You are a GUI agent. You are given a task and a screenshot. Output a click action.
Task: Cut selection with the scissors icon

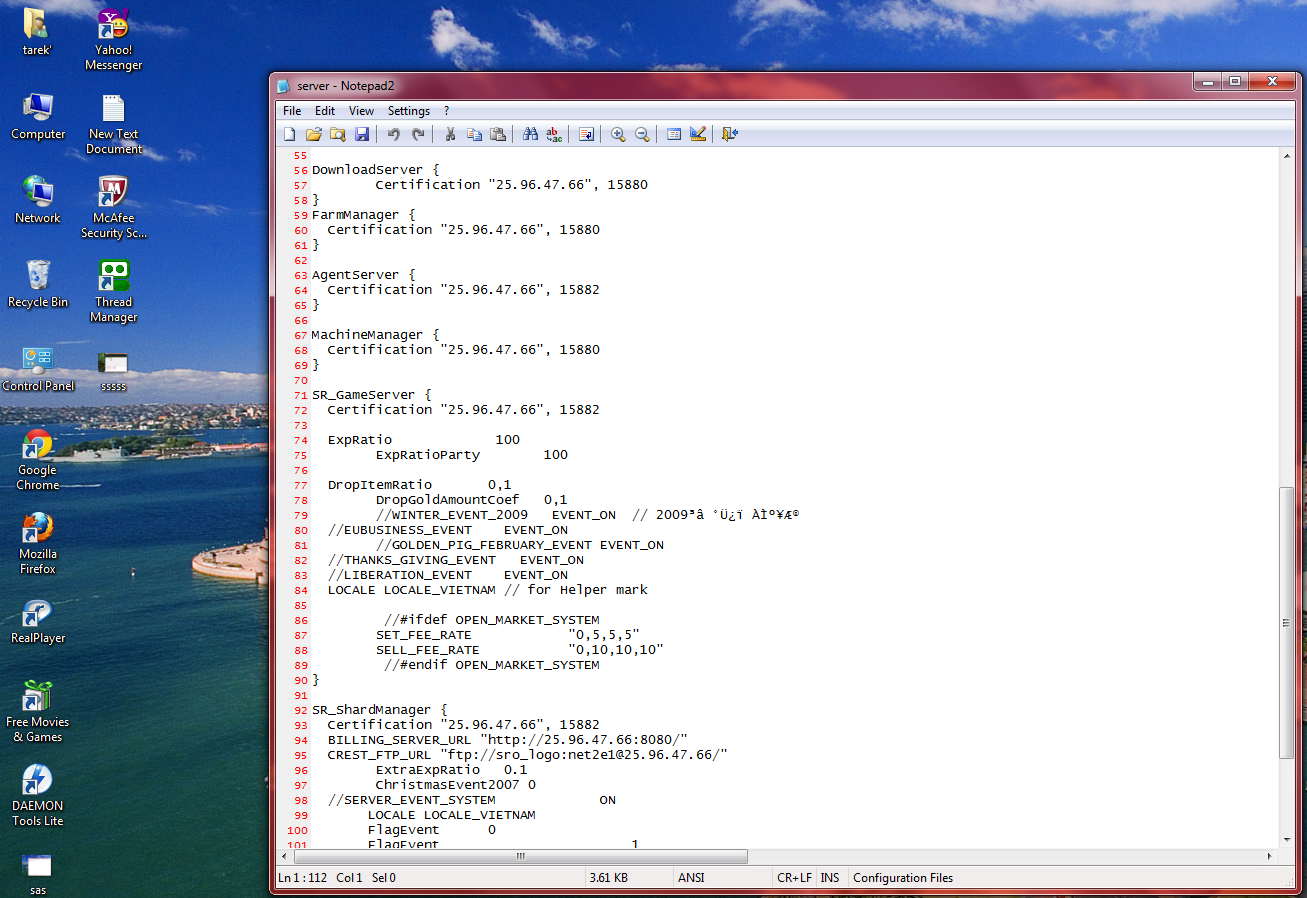450,134
